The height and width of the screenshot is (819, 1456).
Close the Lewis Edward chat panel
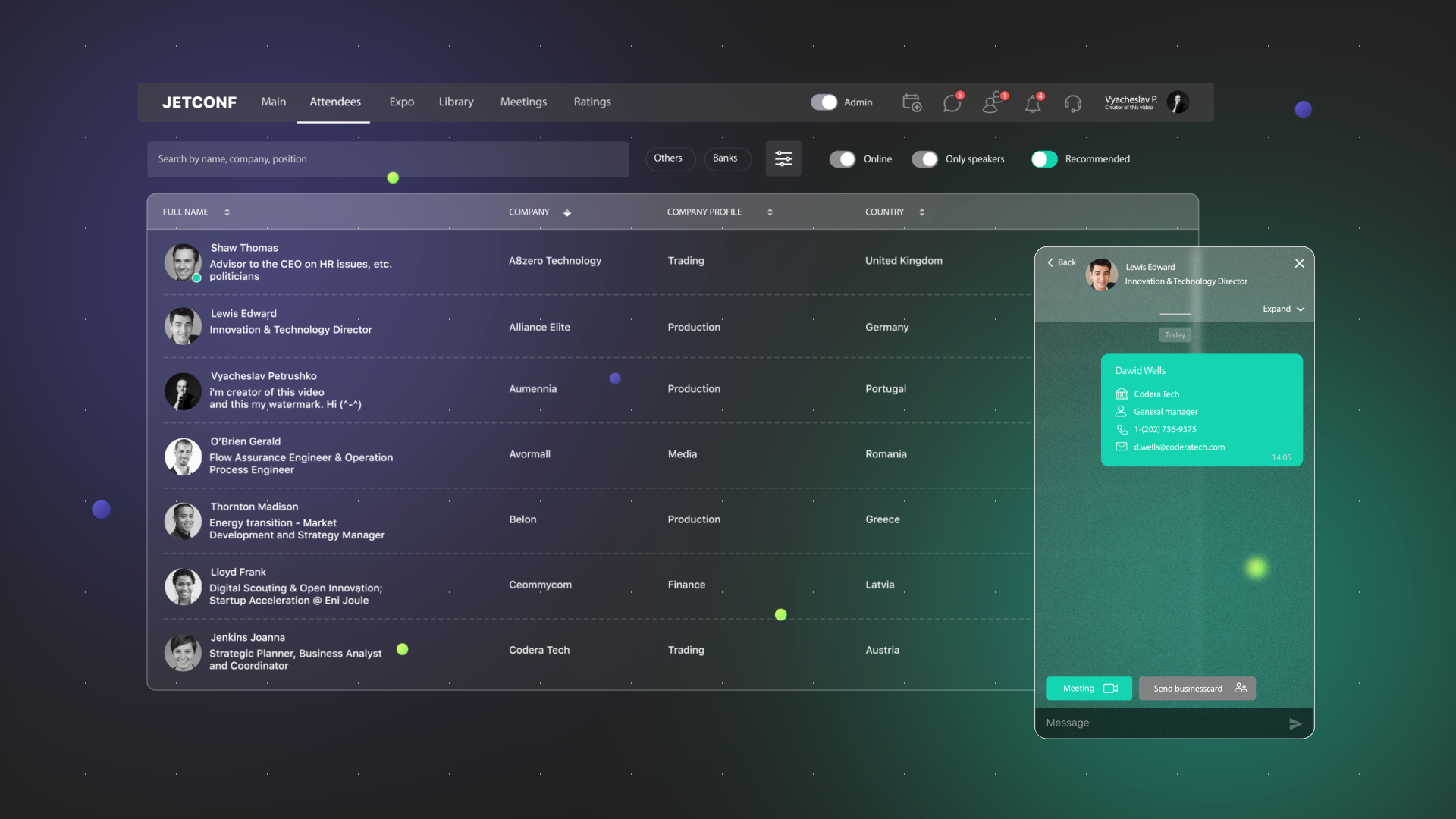click(x=1299, y=263)
